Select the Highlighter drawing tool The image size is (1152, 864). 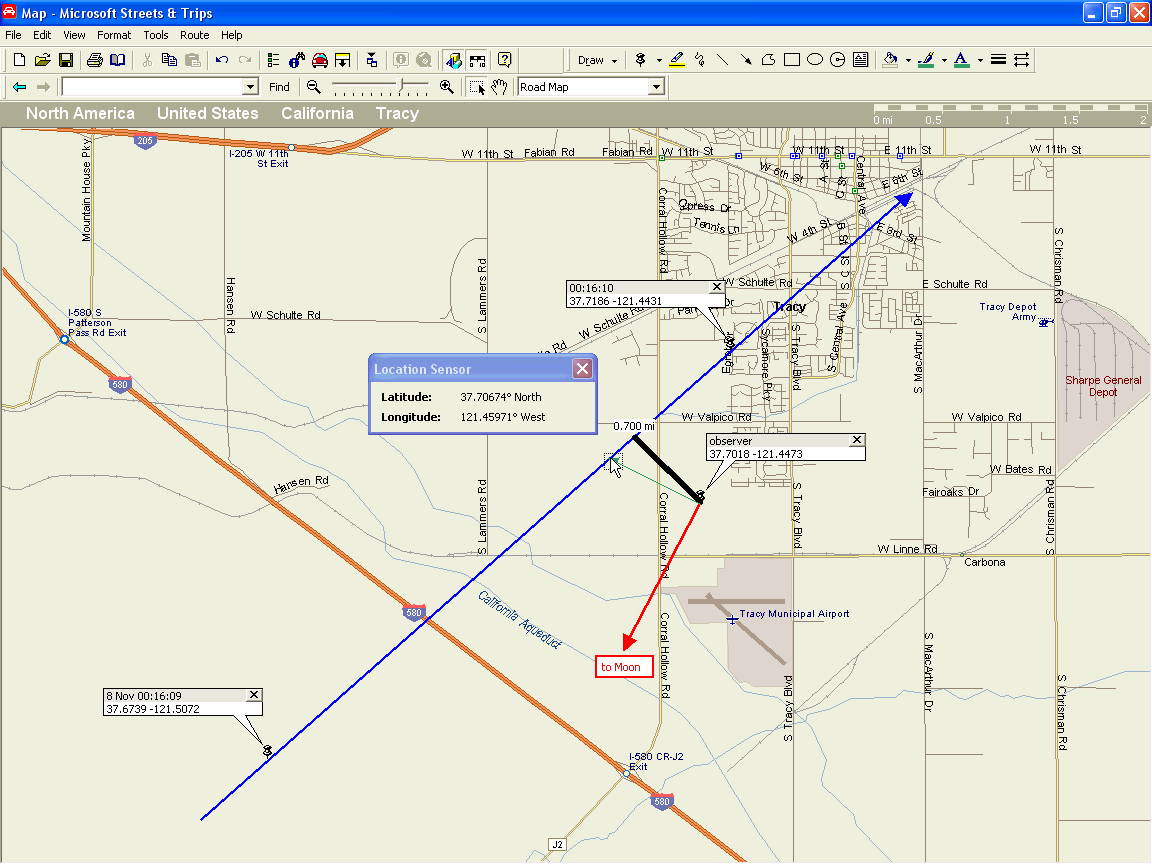[x=677, y=60]
